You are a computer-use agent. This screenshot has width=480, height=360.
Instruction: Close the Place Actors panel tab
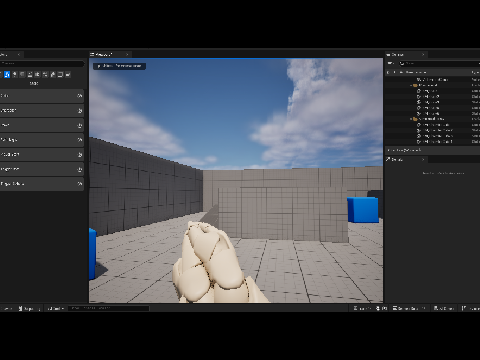(x=19, y=54)
